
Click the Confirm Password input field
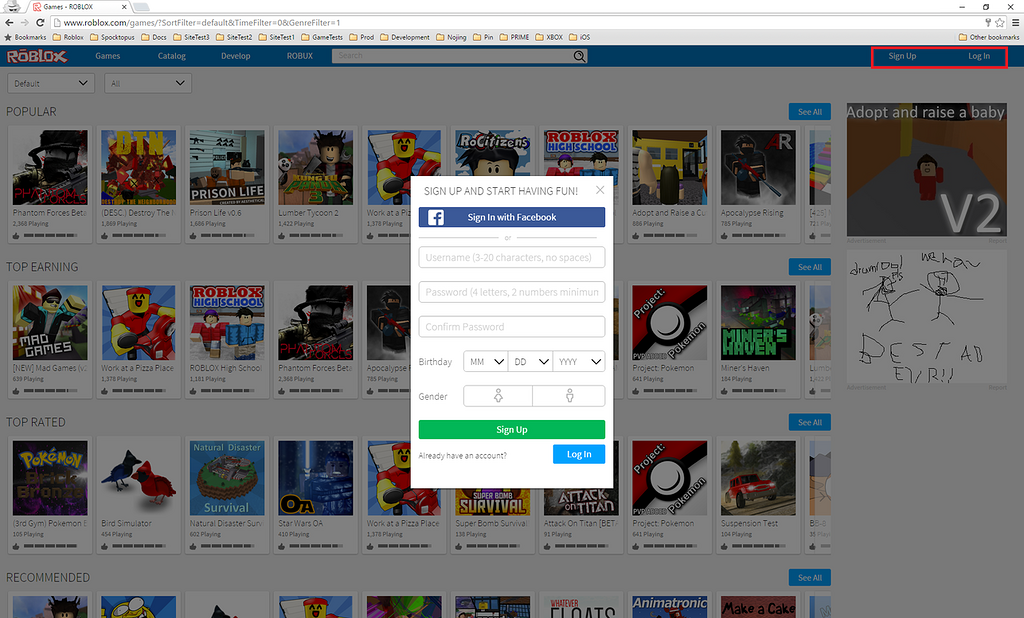pos(511,326)
